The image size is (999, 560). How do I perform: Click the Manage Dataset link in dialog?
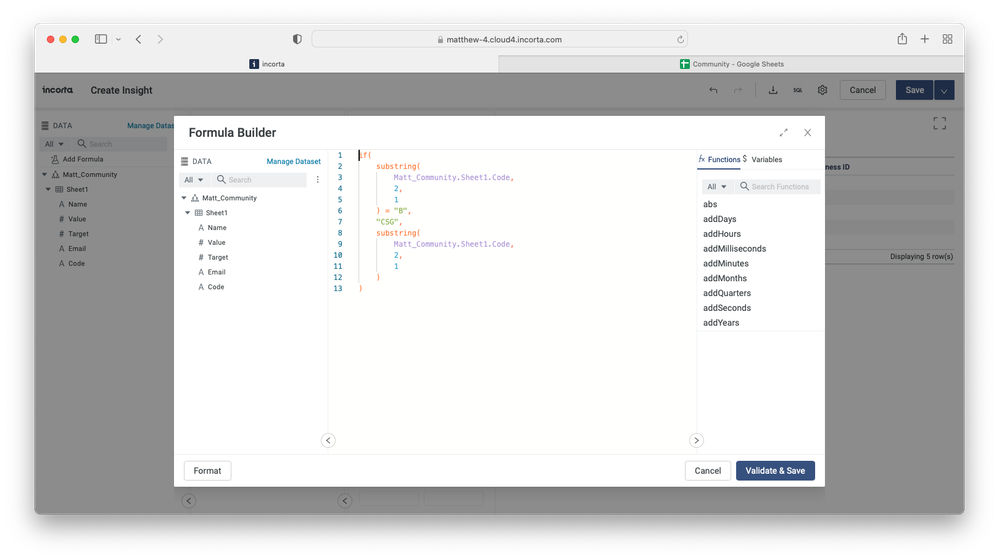click(293, 161)
